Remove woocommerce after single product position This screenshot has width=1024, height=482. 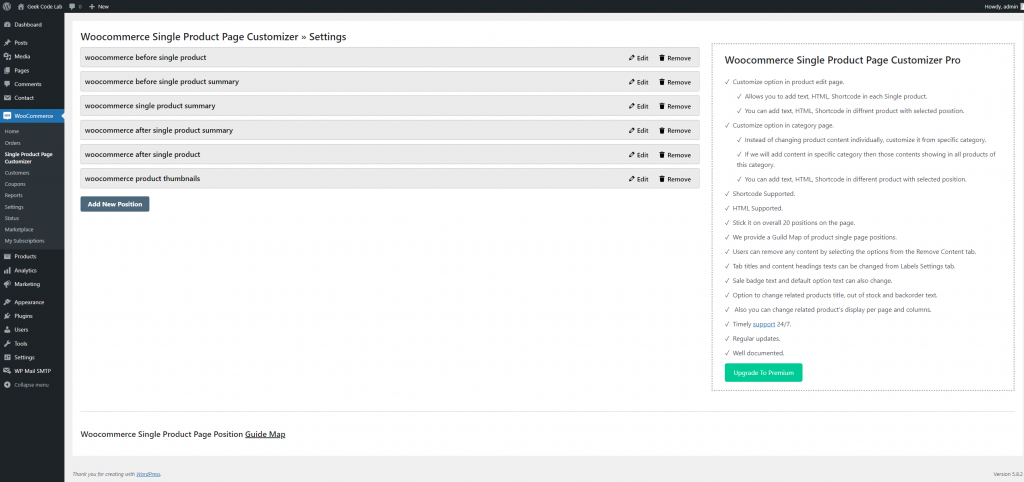coord(675,155)
